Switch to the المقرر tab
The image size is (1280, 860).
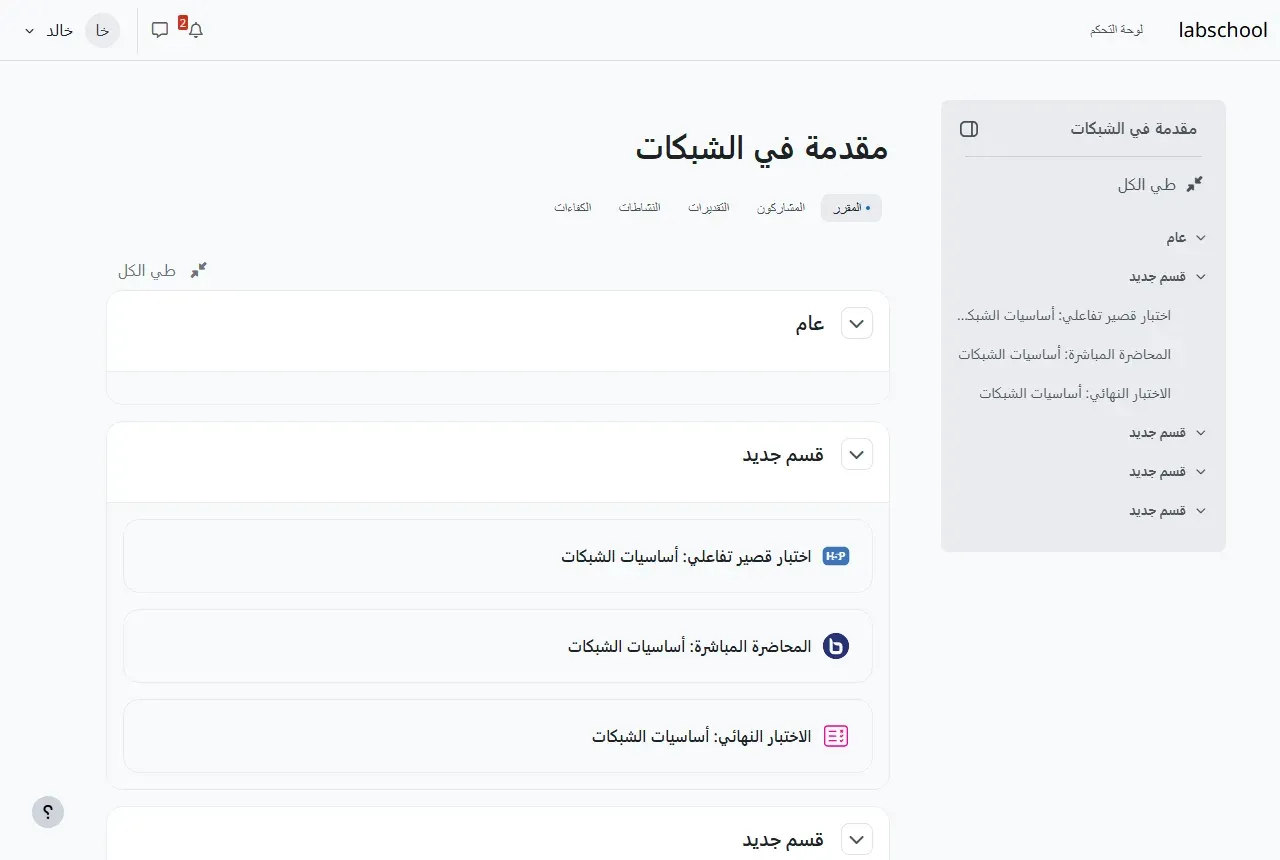coord(851,208)
